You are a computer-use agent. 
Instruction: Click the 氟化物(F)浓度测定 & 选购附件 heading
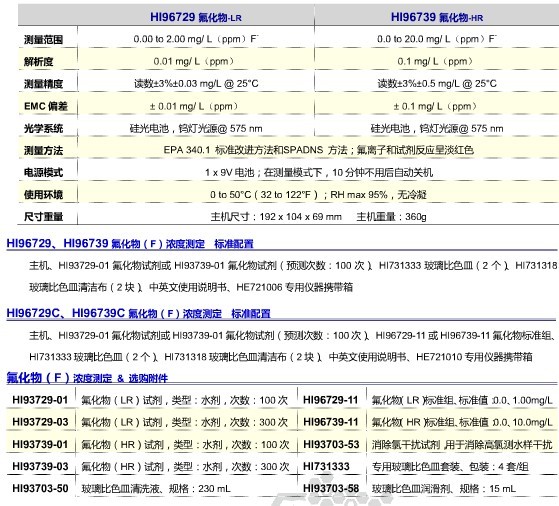87,378
